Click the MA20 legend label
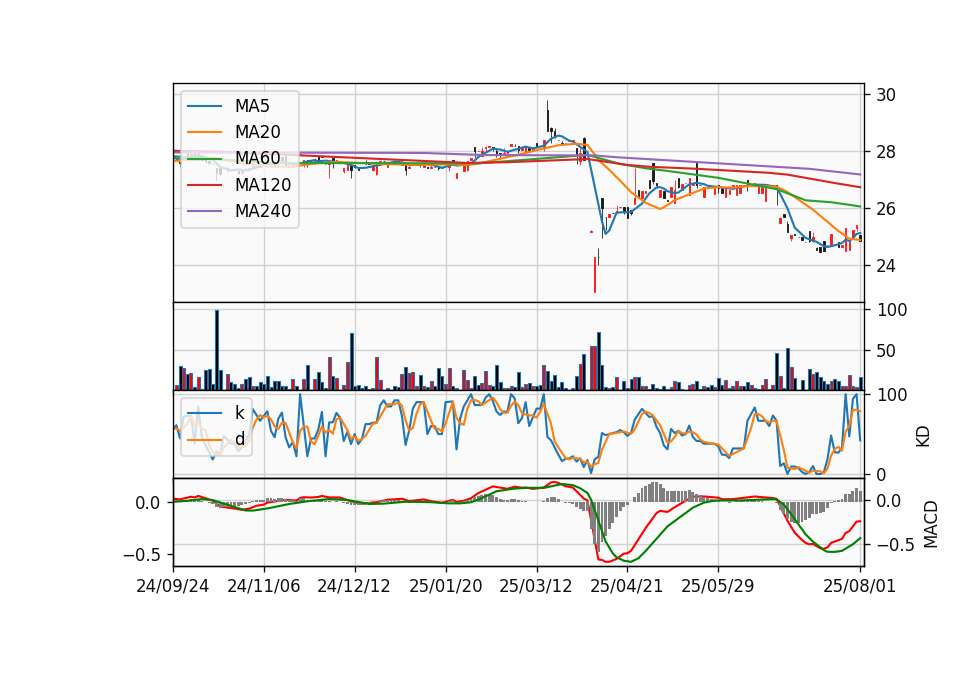This screenshot has height=690, width=960. pos(257,132)
